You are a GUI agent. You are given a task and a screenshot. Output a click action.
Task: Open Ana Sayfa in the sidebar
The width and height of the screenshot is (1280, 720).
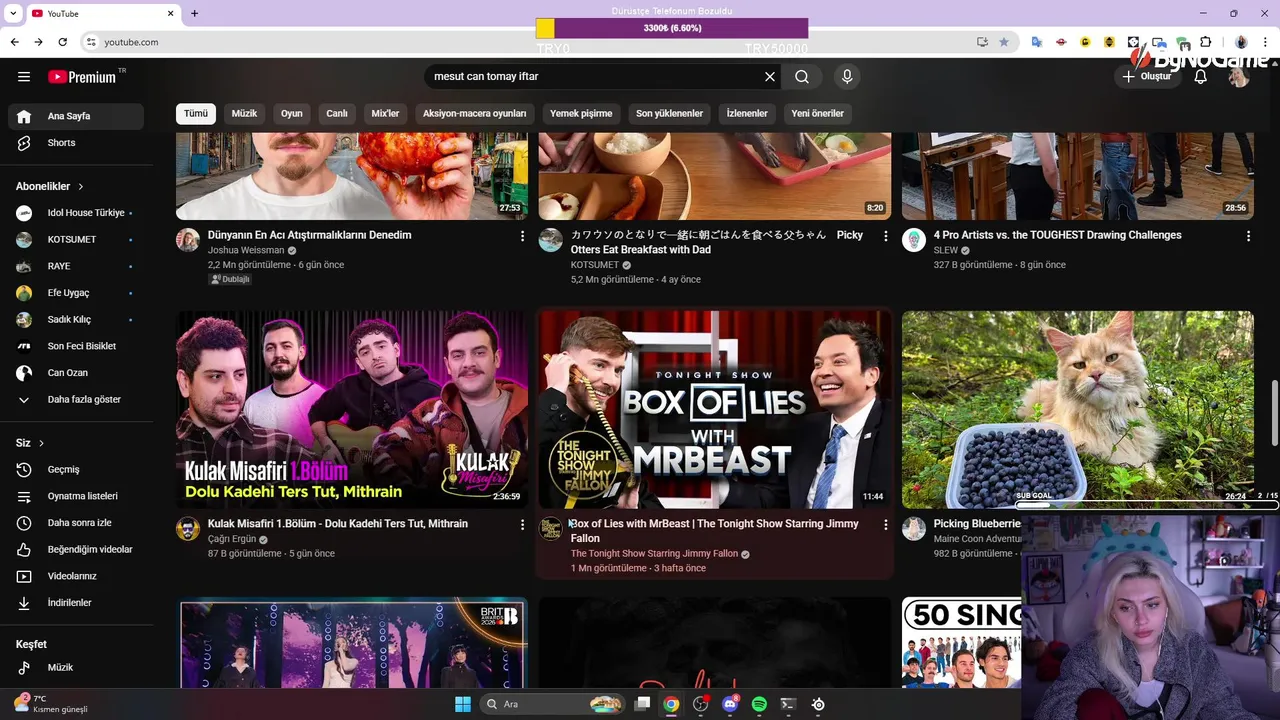tap(76, 116)
